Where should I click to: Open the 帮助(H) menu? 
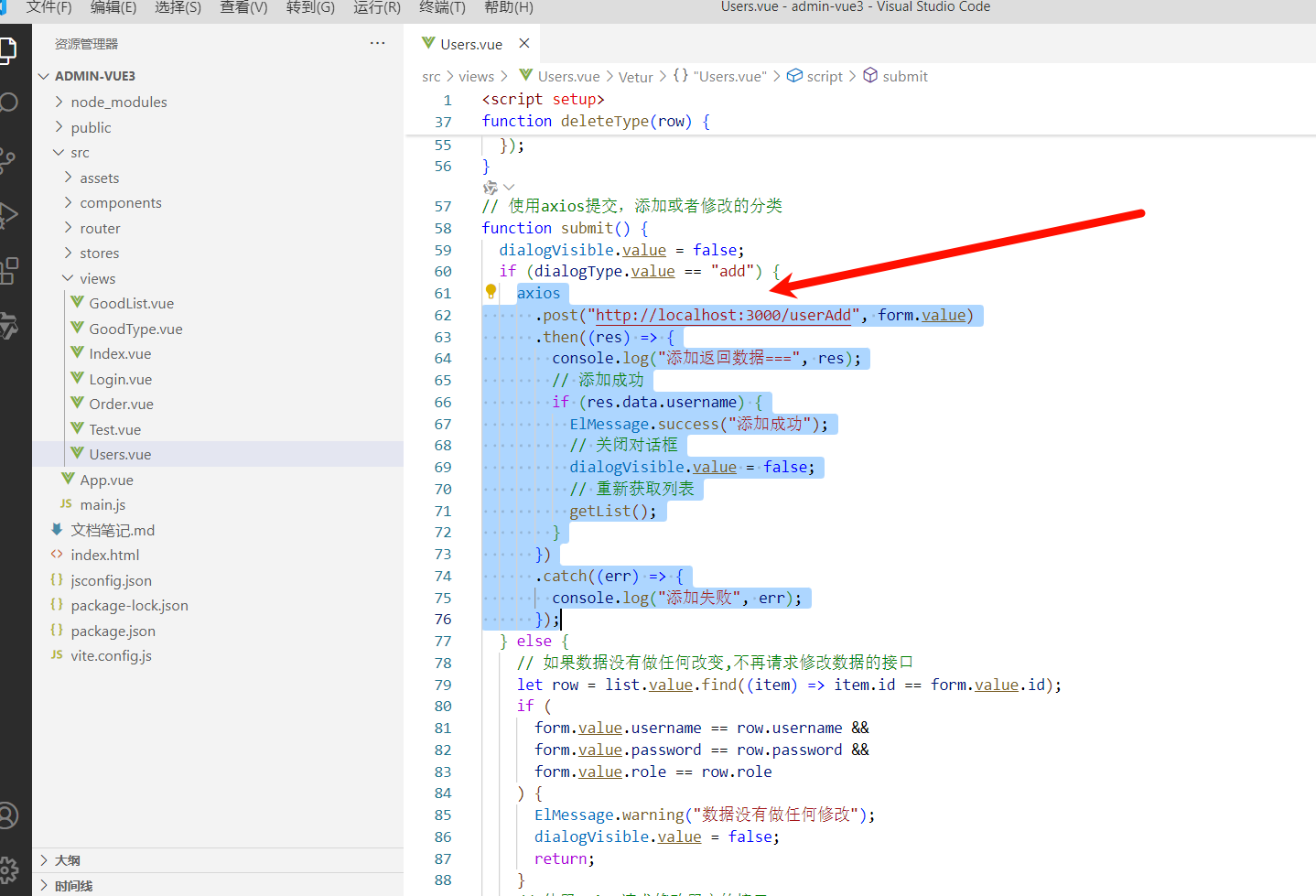[x=509, y=7]
